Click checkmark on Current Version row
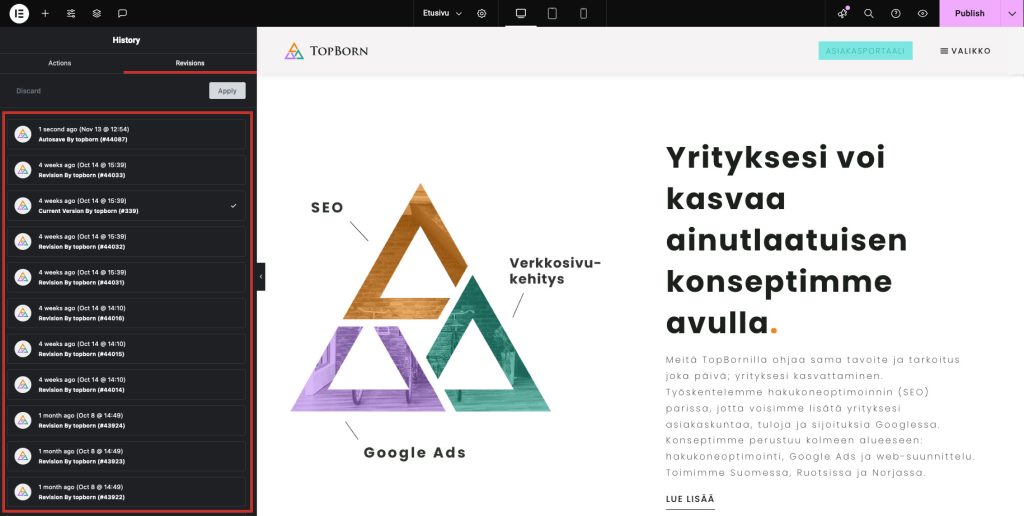 point(234,206)
